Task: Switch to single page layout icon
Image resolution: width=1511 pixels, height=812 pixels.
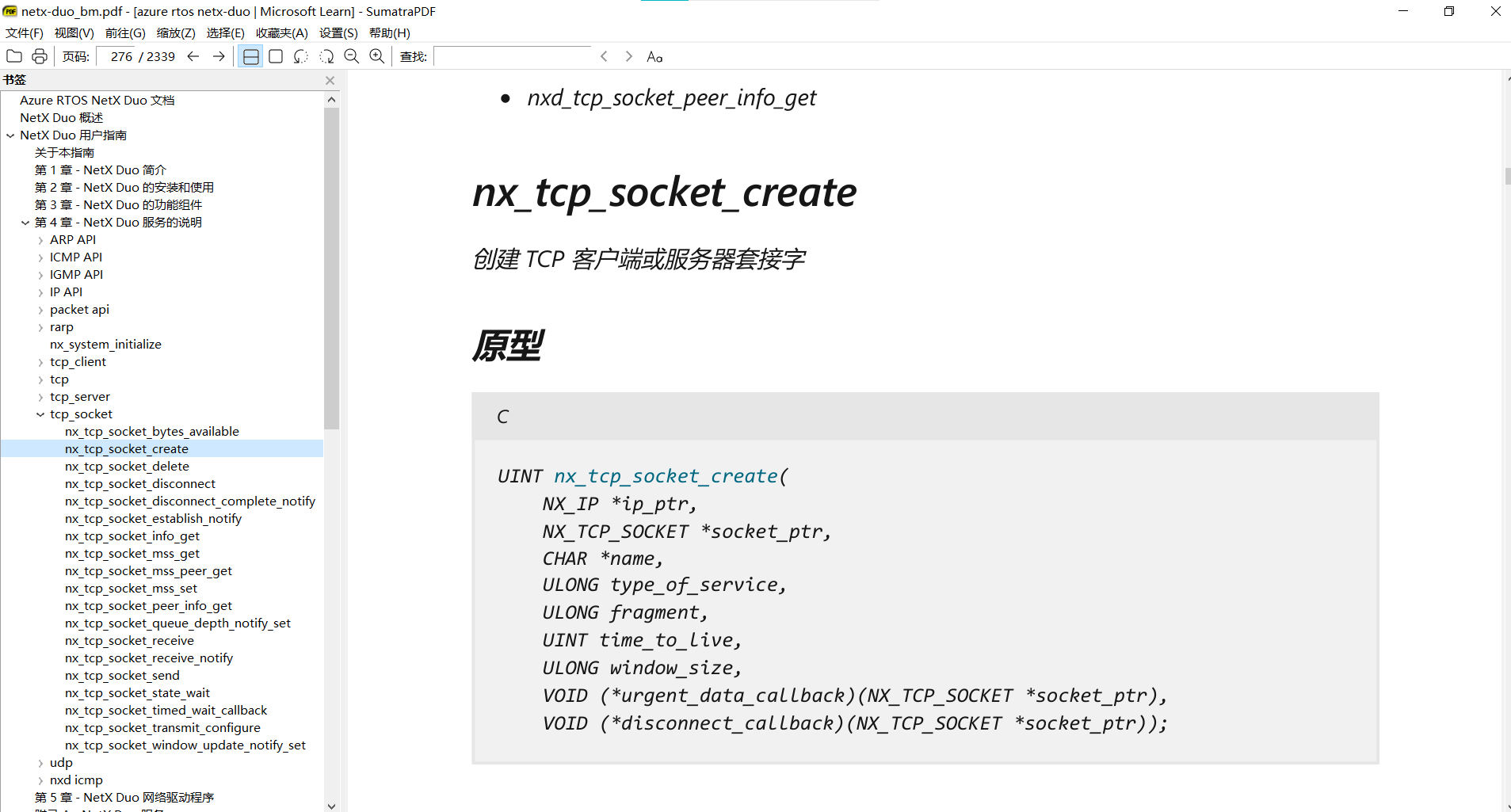Action: tap(276, 56)
